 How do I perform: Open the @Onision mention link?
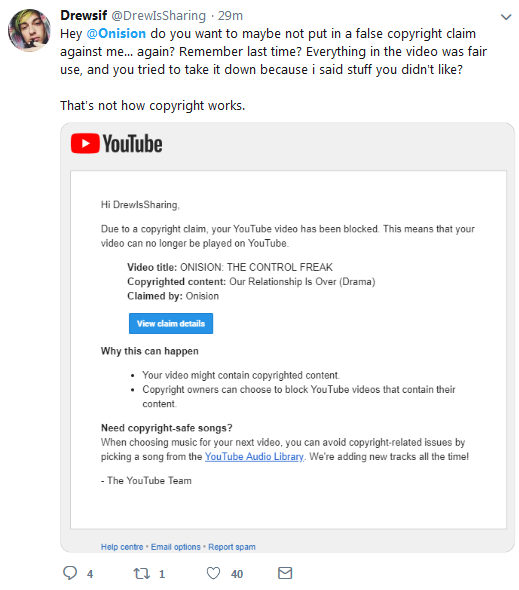[x=116, y=33]
